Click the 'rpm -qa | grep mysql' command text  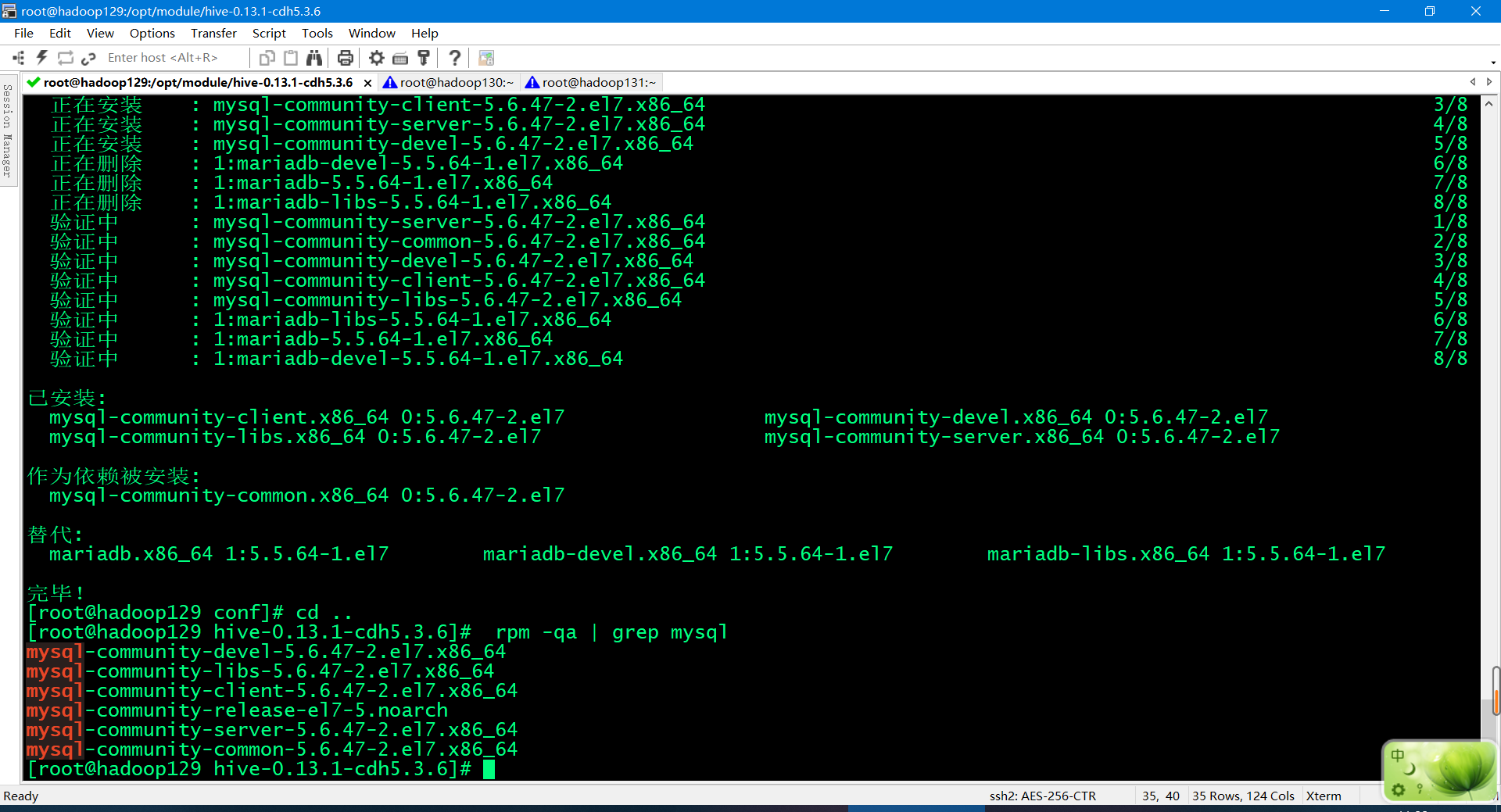(x=611, y=632)
